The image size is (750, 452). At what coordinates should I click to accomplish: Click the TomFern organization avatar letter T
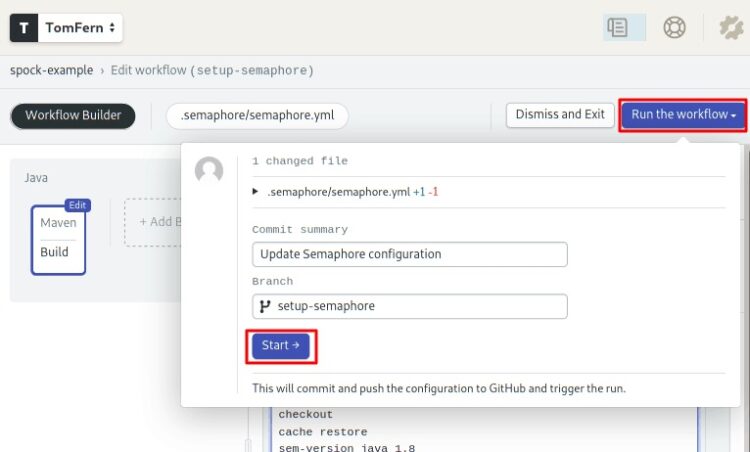click(x=23, y=28)
